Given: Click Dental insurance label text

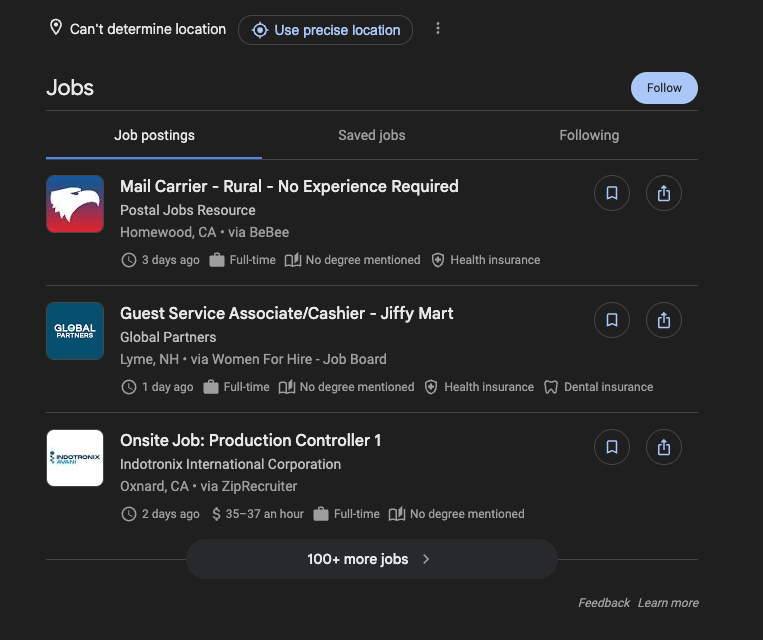Looking at the screenshot, I should 609,387.
